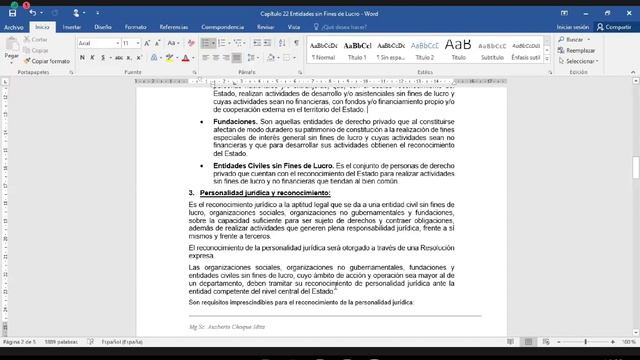Show paragraph marks with the pilcrow

(296, 43)
